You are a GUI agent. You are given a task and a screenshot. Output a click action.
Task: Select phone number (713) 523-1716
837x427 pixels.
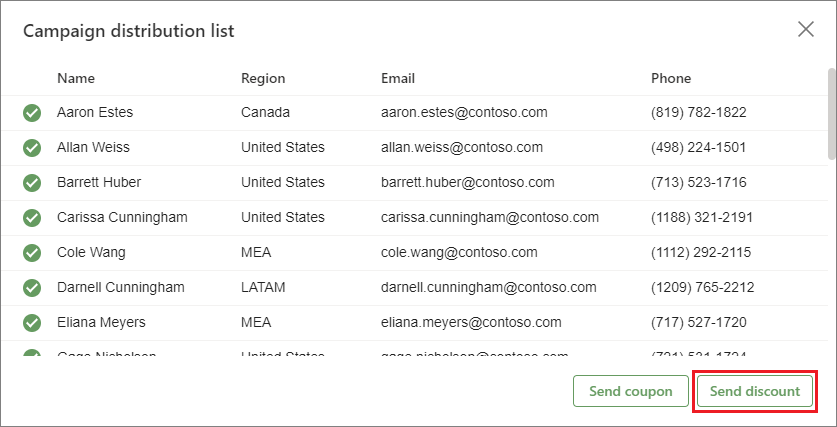698,182
